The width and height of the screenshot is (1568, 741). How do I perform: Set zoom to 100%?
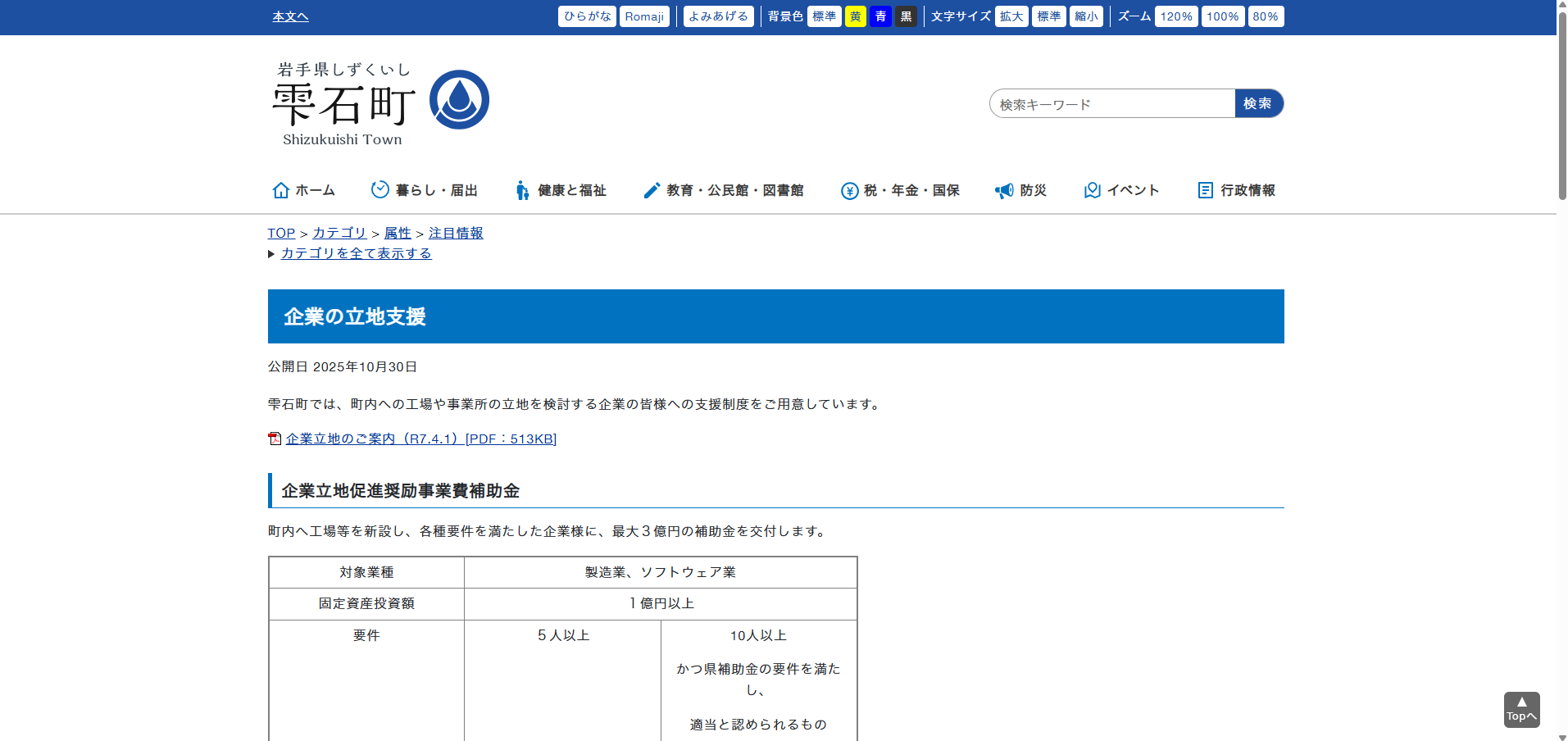(x=1223, y=16)
